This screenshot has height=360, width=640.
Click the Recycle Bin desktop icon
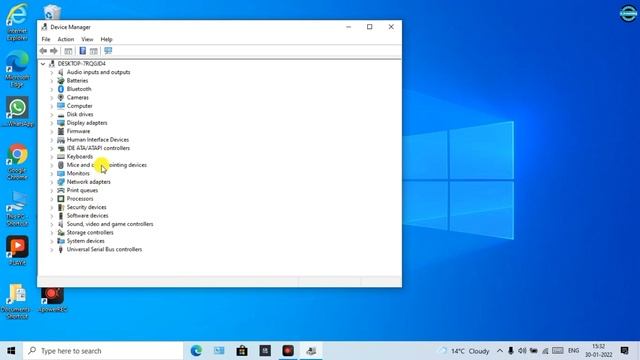pos(52,11)
